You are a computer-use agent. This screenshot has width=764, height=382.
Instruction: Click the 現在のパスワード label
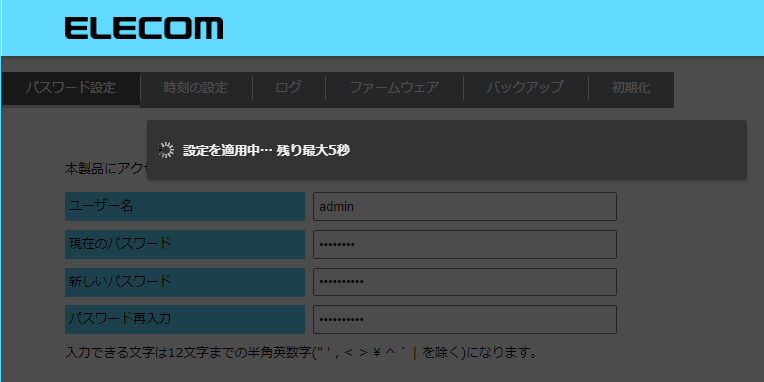click(x=185, y=245)
